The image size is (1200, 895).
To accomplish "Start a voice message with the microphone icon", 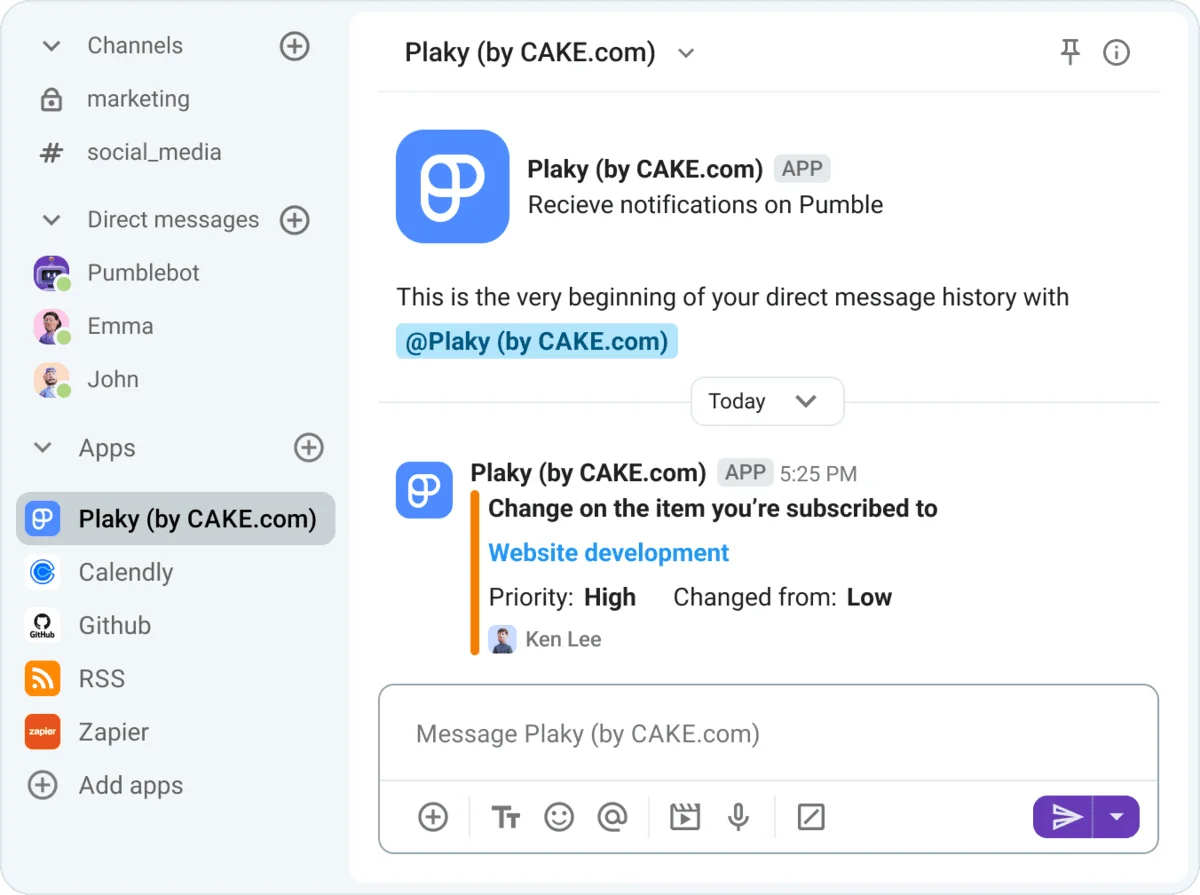I will pyautogui.click(x=738, y=817).
